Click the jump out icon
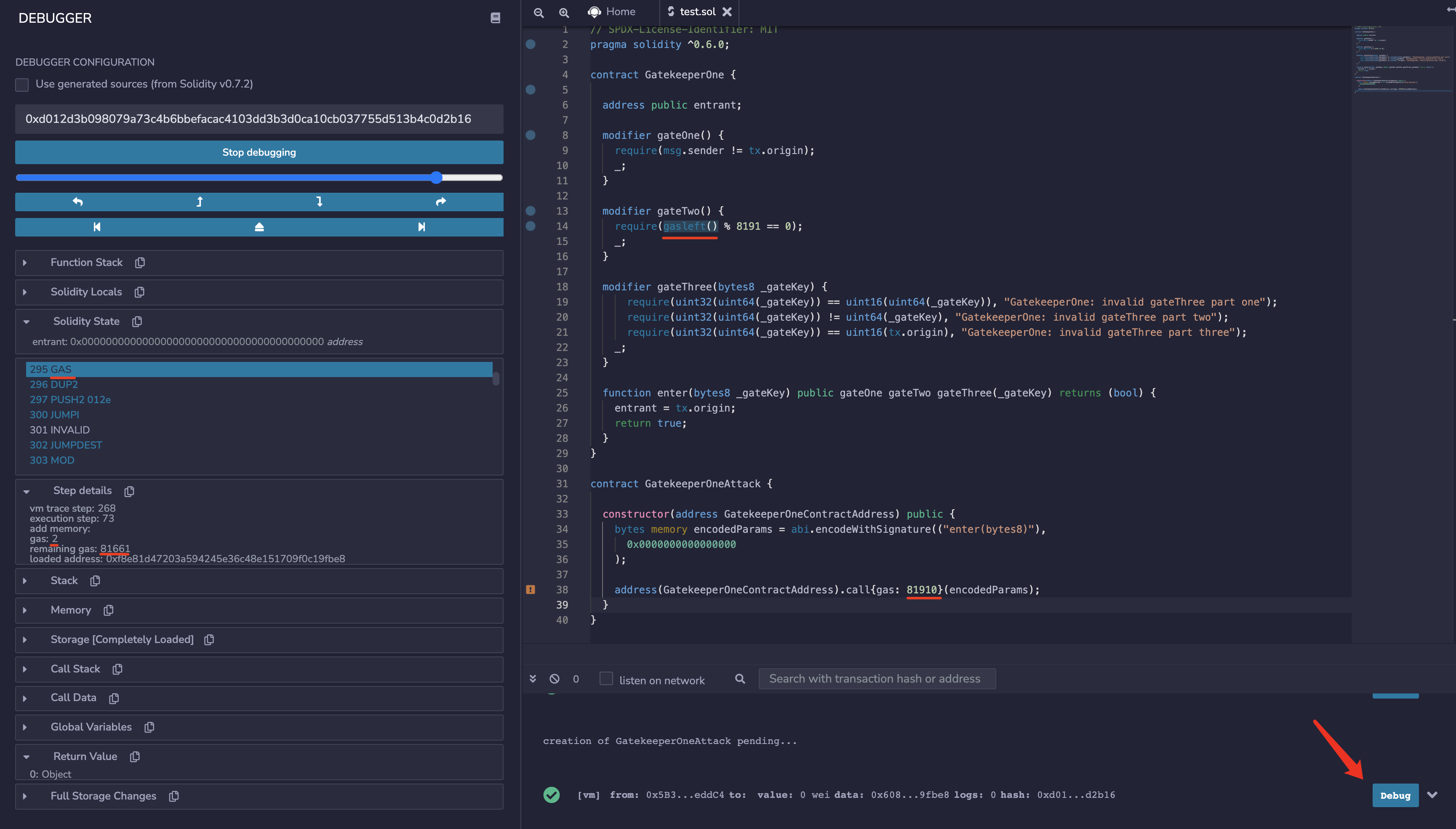The height and width of the screenshot is (829, 1456). click(259, 227)
